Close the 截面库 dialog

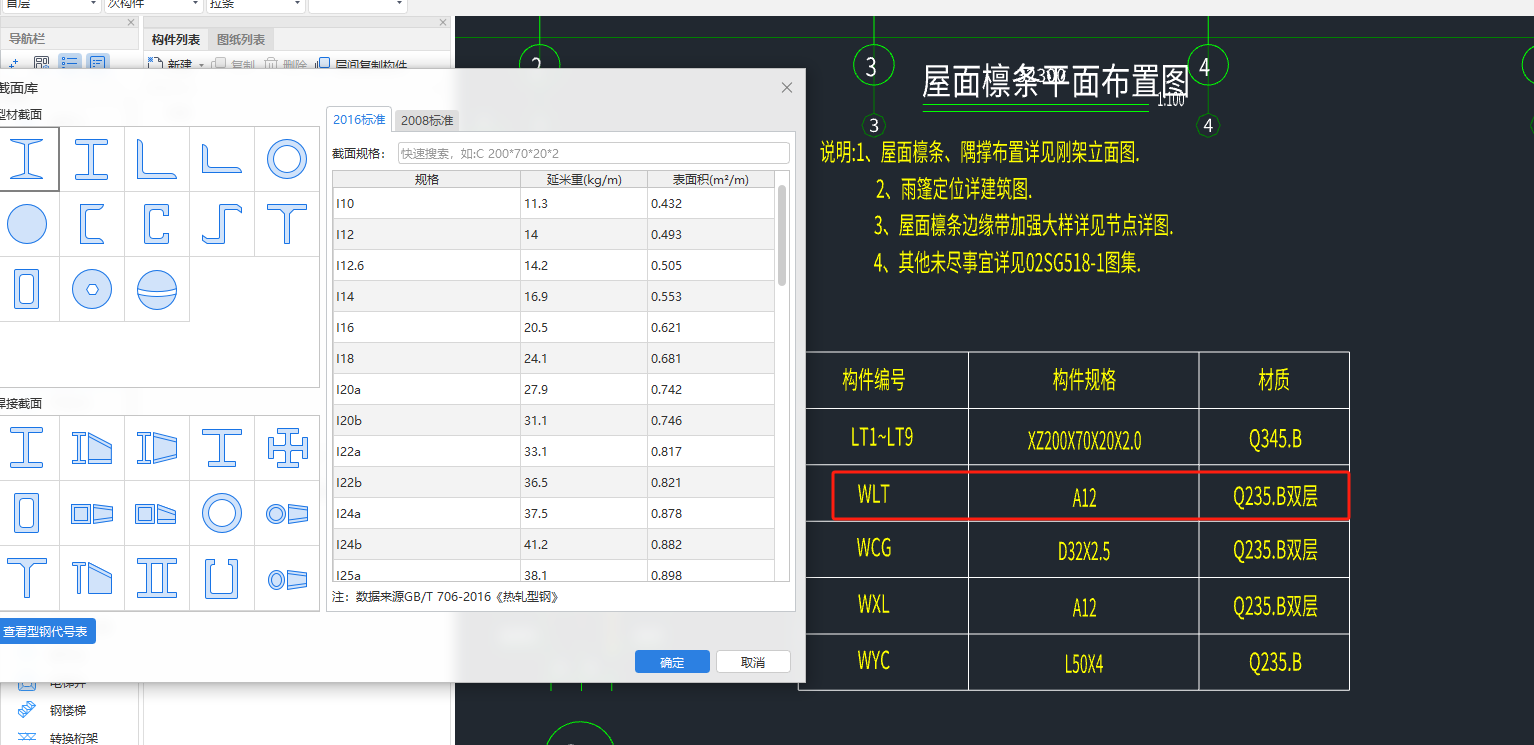[x=786, y=88]
